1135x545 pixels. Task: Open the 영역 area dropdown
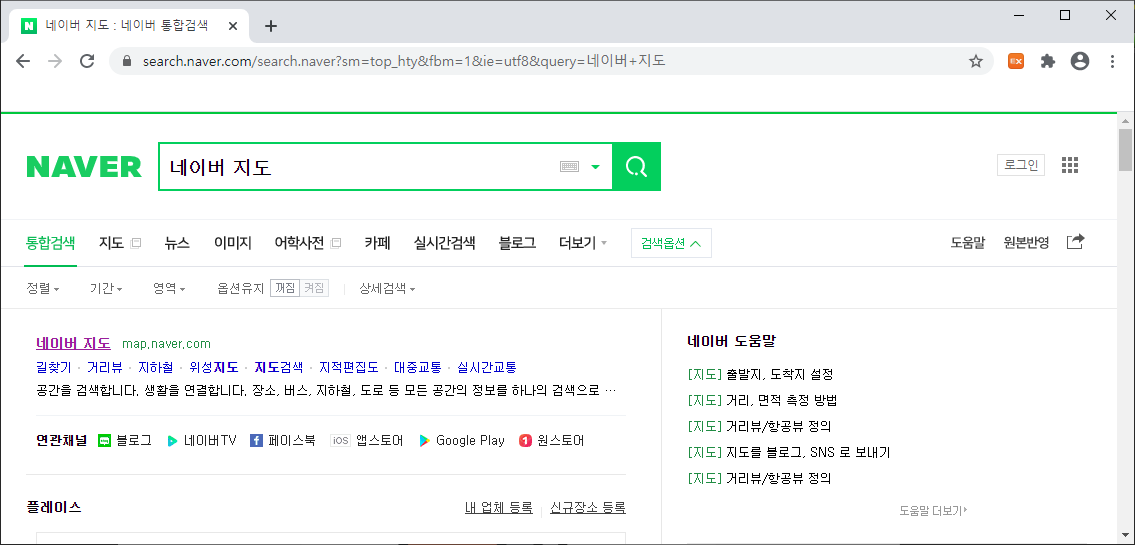tap(169, 289)
